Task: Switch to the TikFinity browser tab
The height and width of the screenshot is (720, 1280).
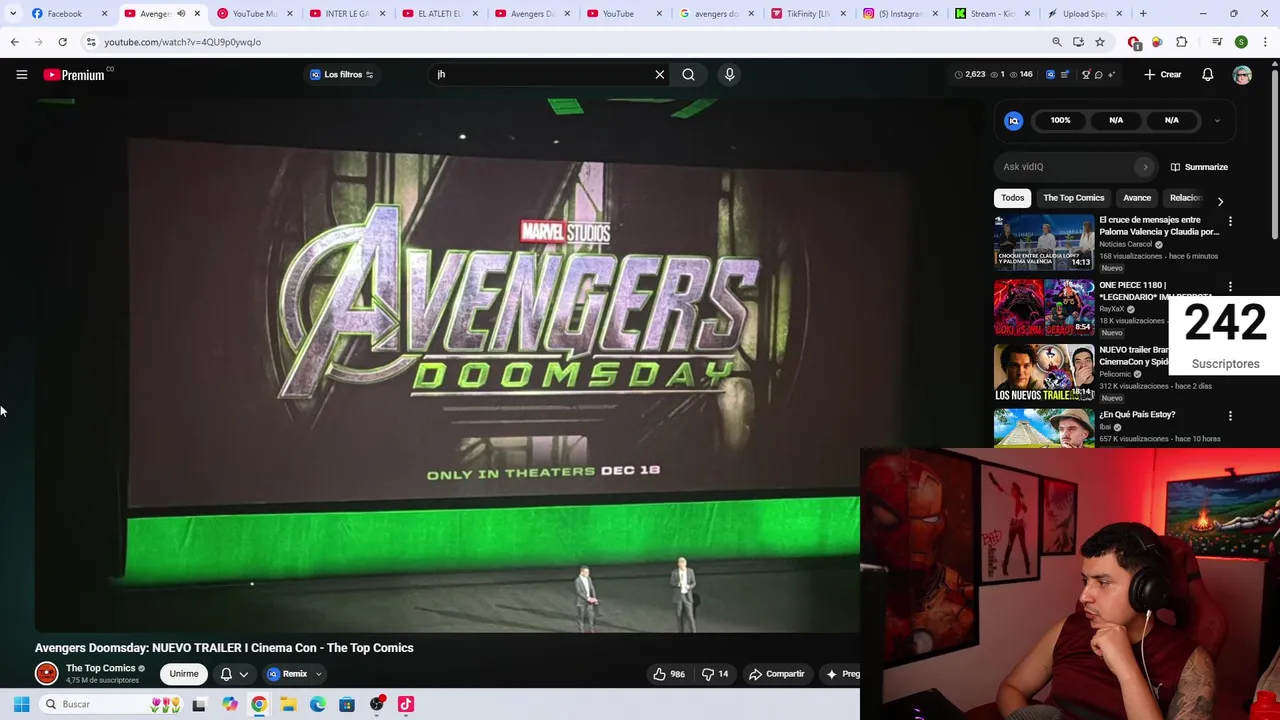Action: pyautogui.click(x=808, y=14)
